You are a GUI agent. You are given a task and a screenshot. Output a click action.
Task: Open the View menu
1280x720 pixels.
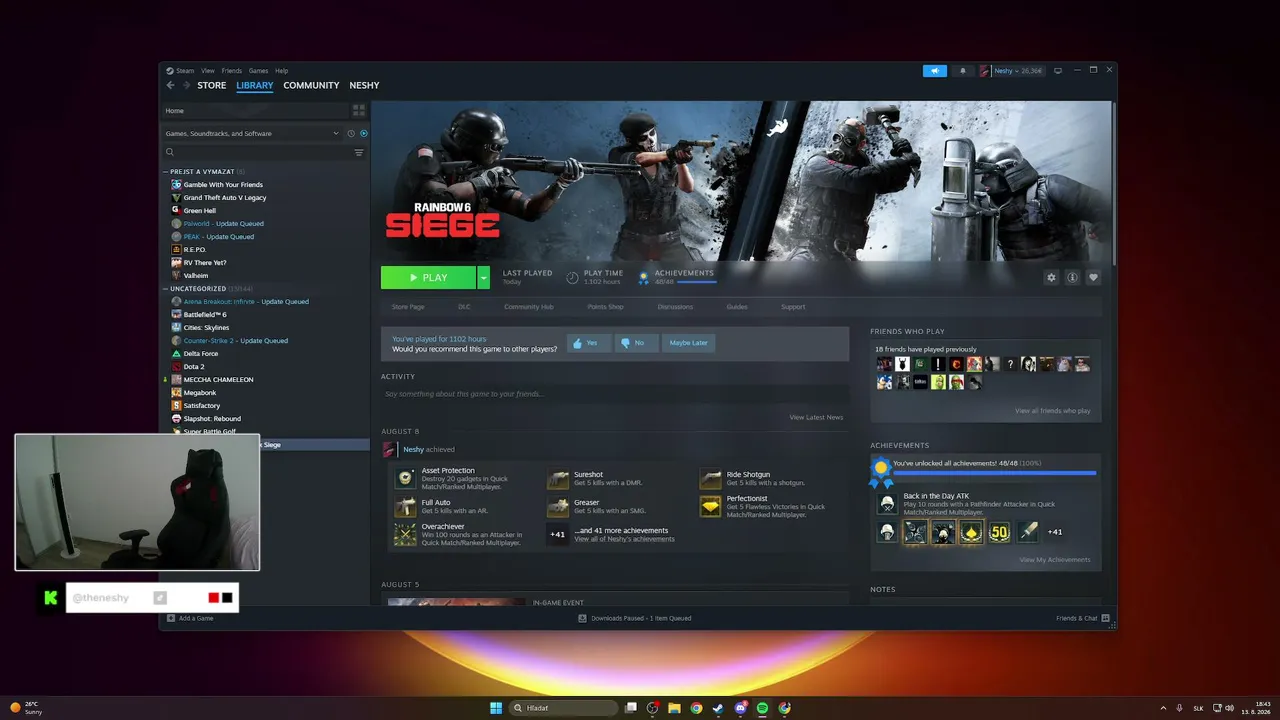click(x=208, y=71)
